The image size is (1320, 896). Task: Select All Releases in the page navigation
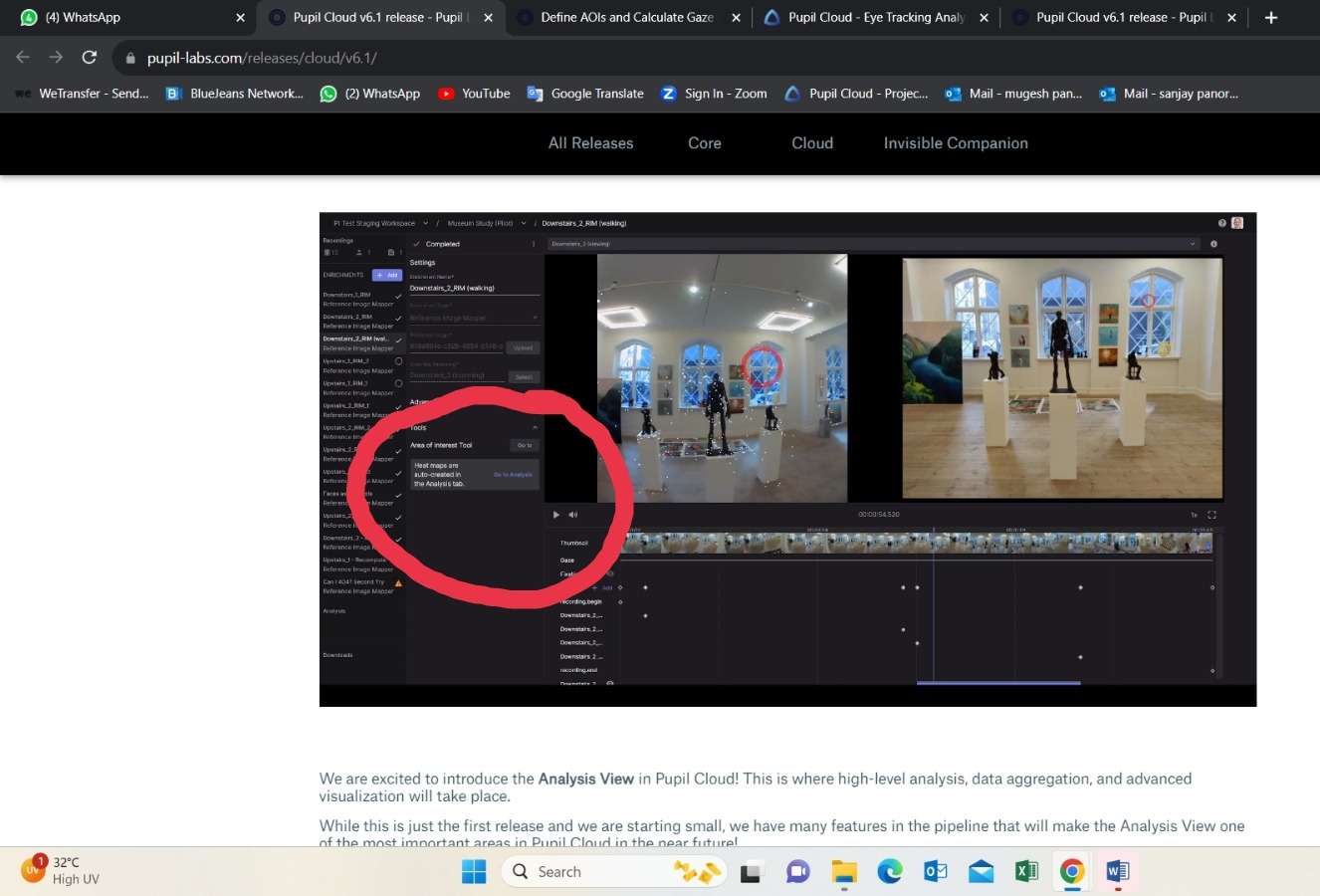[590, 143]
